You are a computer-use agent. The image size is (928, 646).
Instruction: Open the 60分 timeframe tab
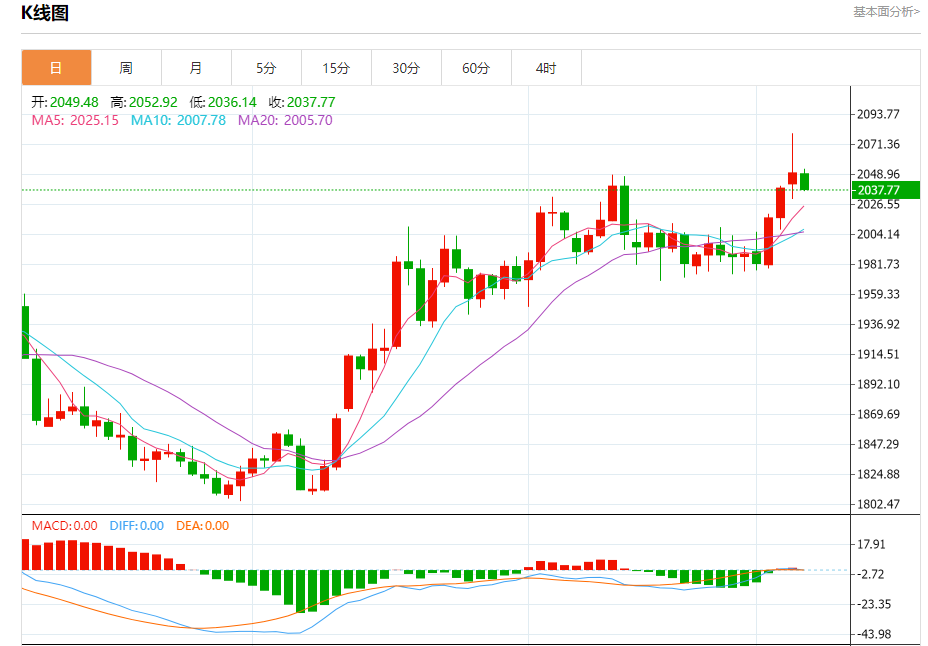476,68
